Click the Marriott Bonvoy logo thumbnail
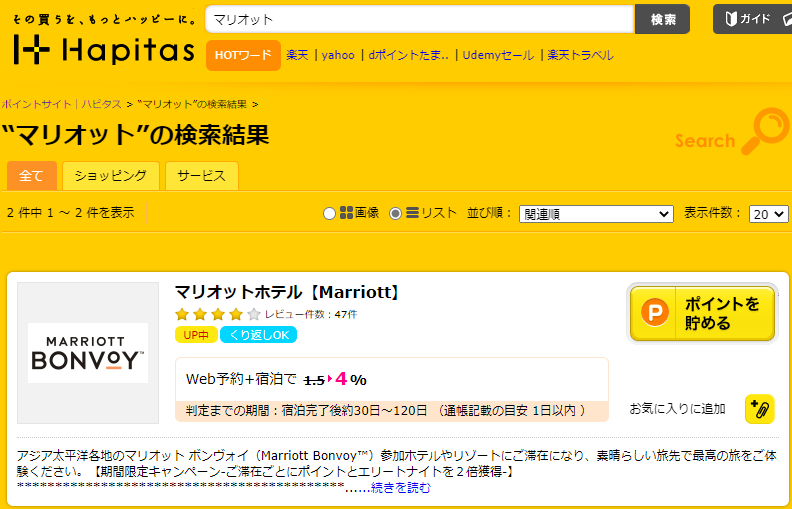 (88, 353)
